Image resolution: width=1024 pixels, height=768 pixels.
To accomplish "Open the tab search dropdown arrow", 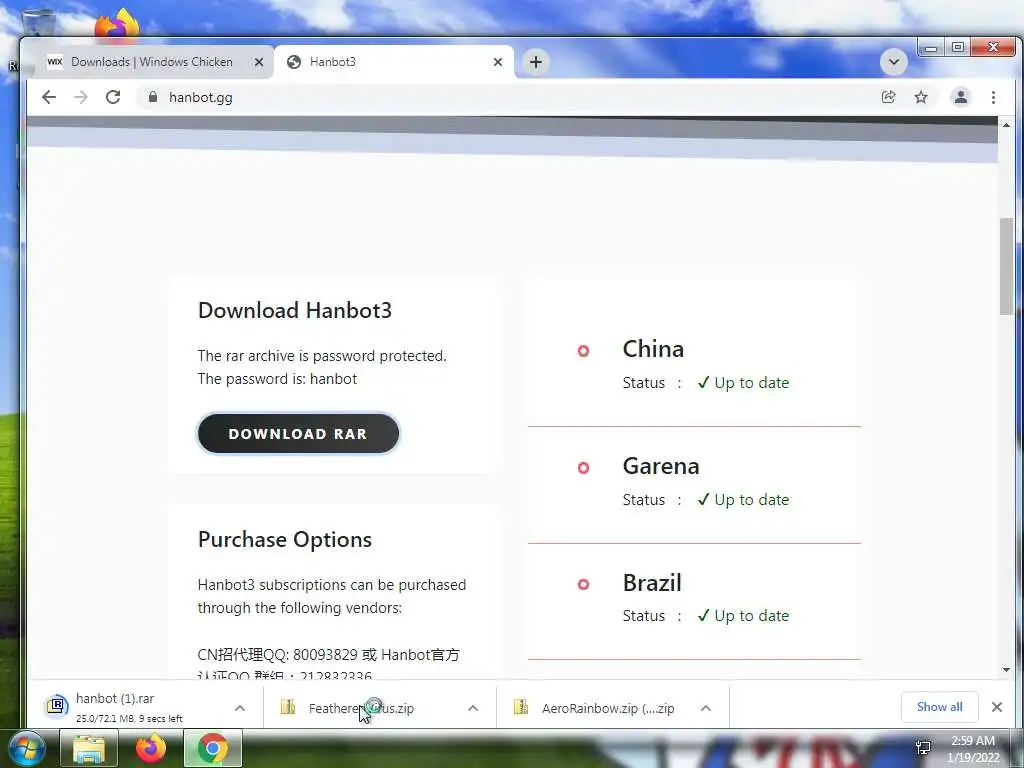I will (893, 62).
